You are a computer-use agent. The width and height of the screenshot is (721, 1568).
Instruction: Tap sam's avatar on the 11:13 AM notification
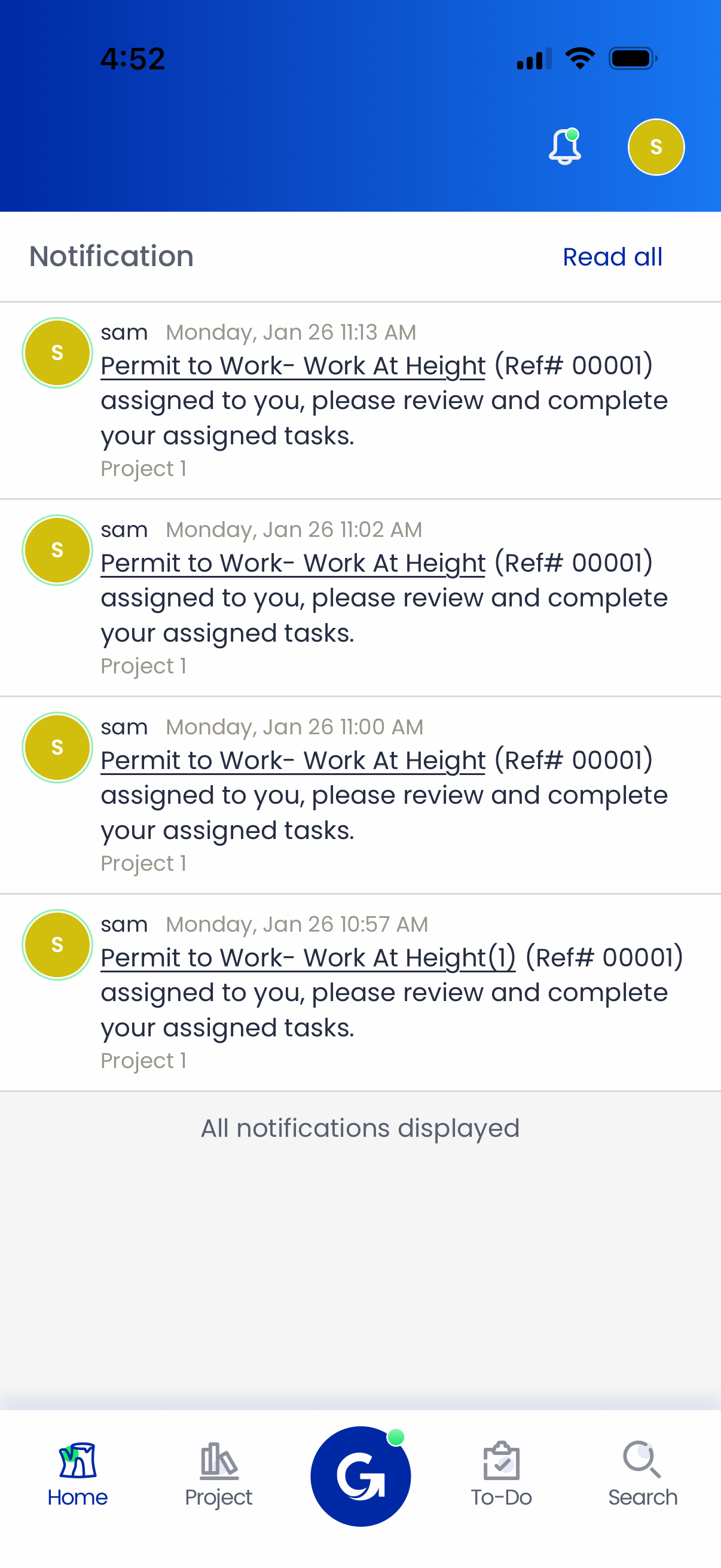point(57,352)
